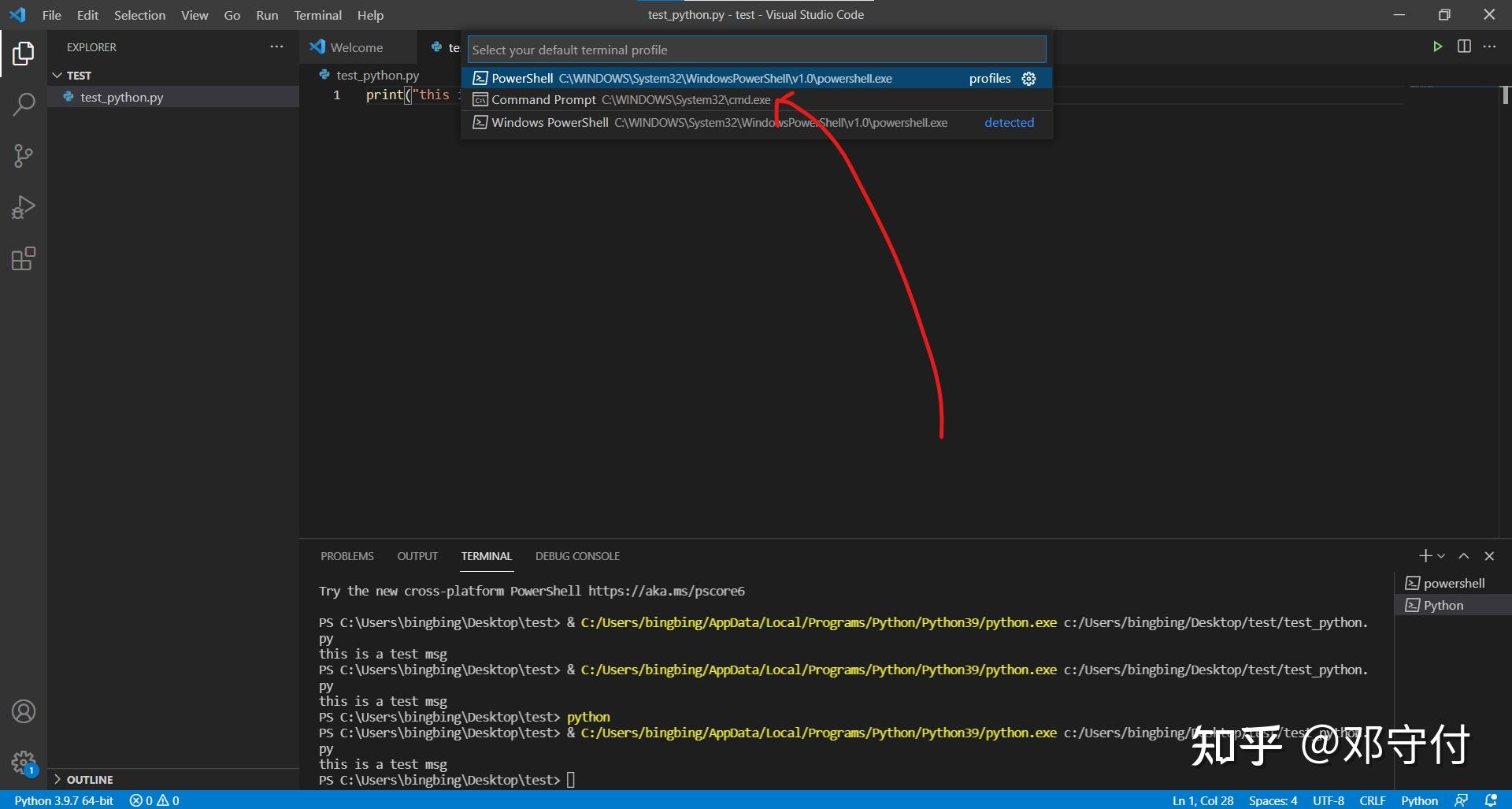This screenshot has width=1512, height=809.
Task: Click the Extensions icon
Action: click(24, 258)
